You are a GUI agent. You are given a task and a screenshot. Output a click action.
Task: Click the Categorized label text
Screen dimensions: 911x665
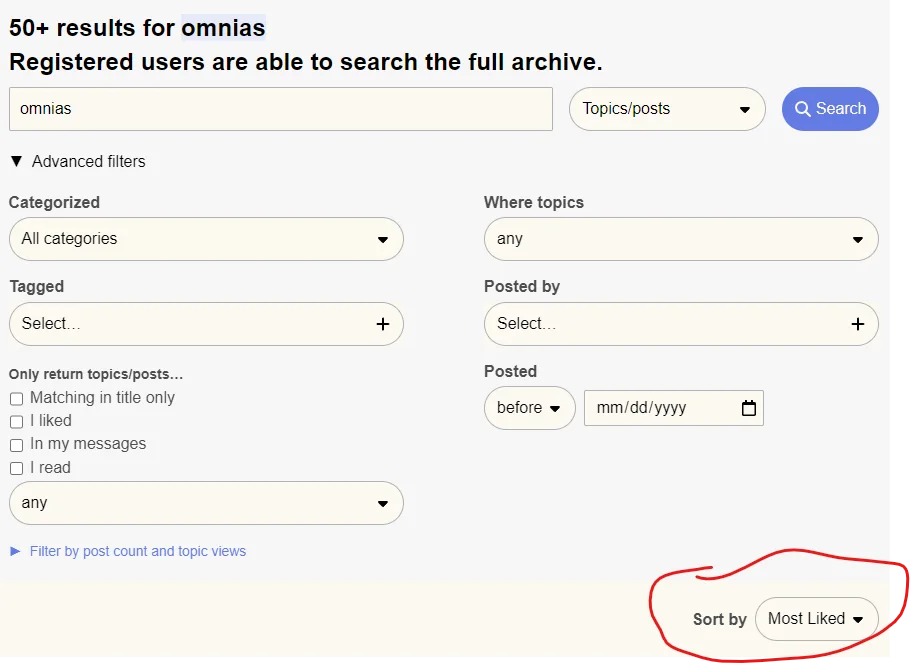[54, 202]
